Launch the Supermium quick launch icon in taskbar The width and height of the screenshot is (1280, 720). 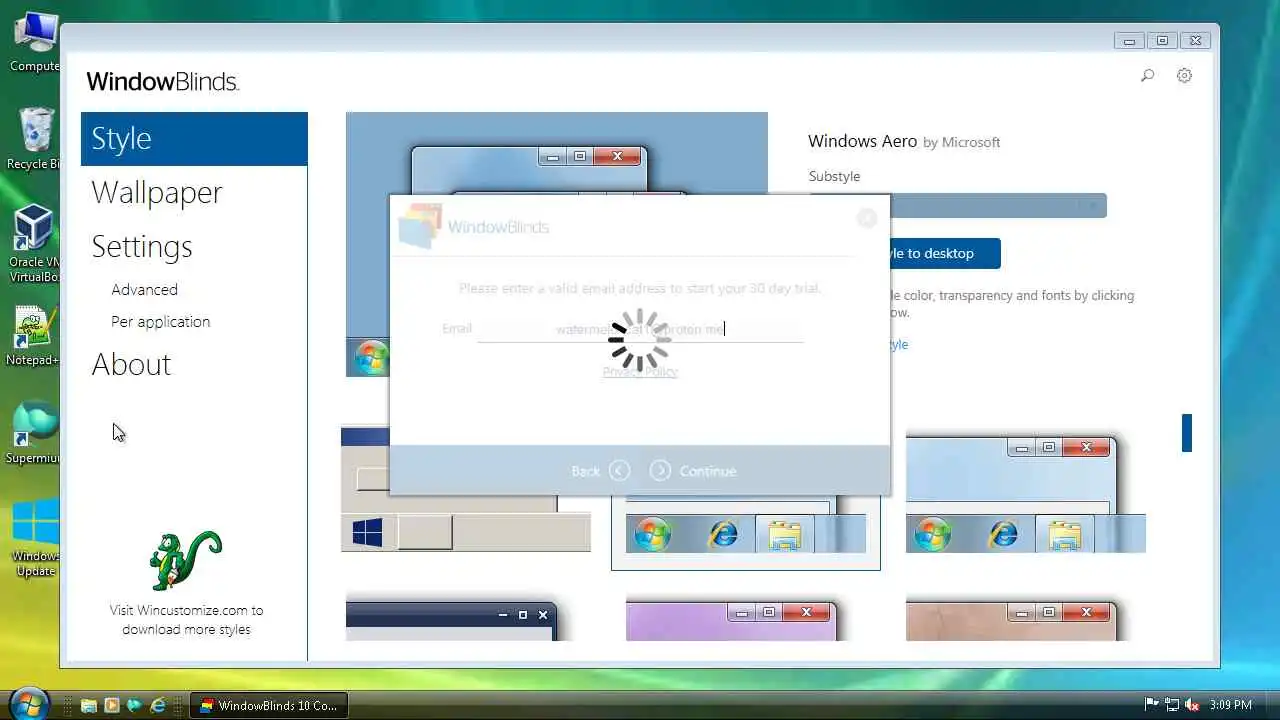point(134,705)
